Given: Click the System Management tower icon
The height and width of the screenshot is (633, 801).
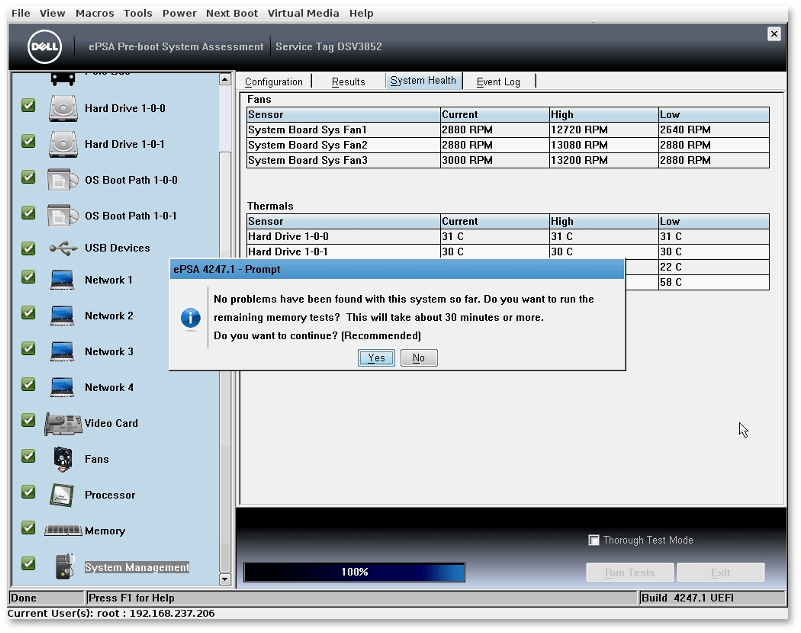Looking at the screenshot, I should click(65, 566).
